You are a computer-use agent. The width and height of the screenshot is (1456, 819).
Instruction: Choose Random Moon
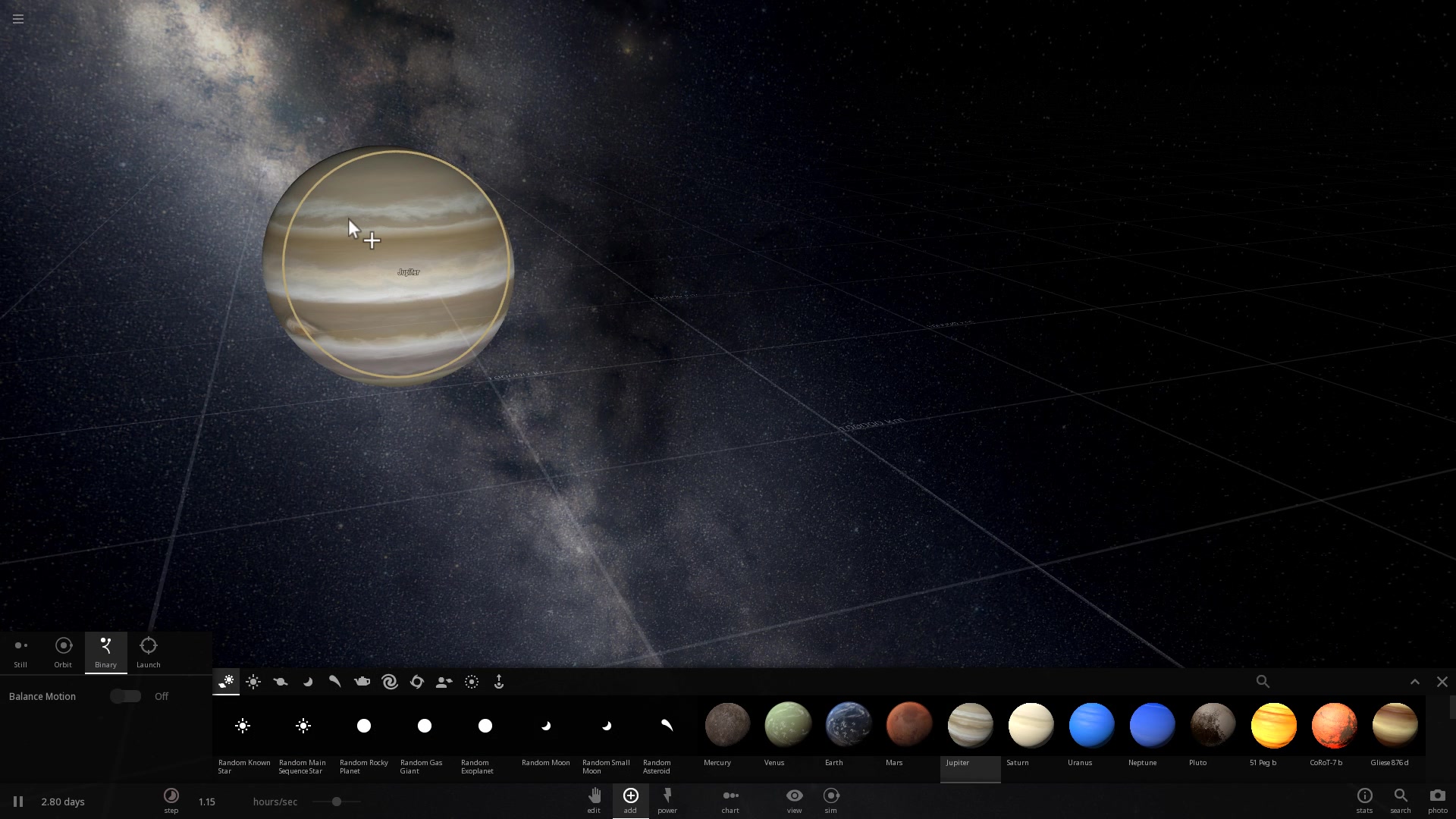coord(546,739)
